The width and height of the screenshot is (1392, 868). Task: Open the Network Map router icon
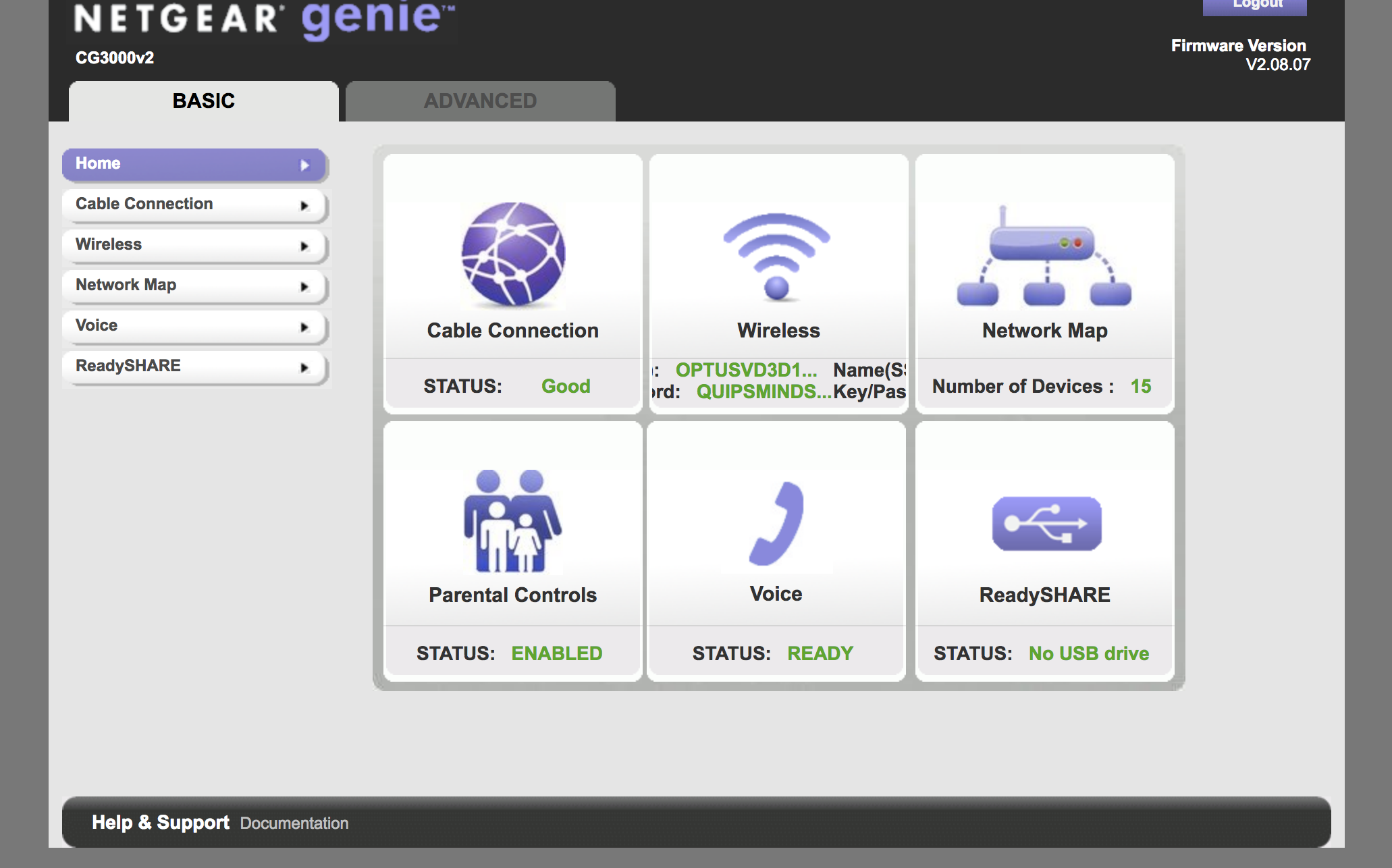[1044, 256]
